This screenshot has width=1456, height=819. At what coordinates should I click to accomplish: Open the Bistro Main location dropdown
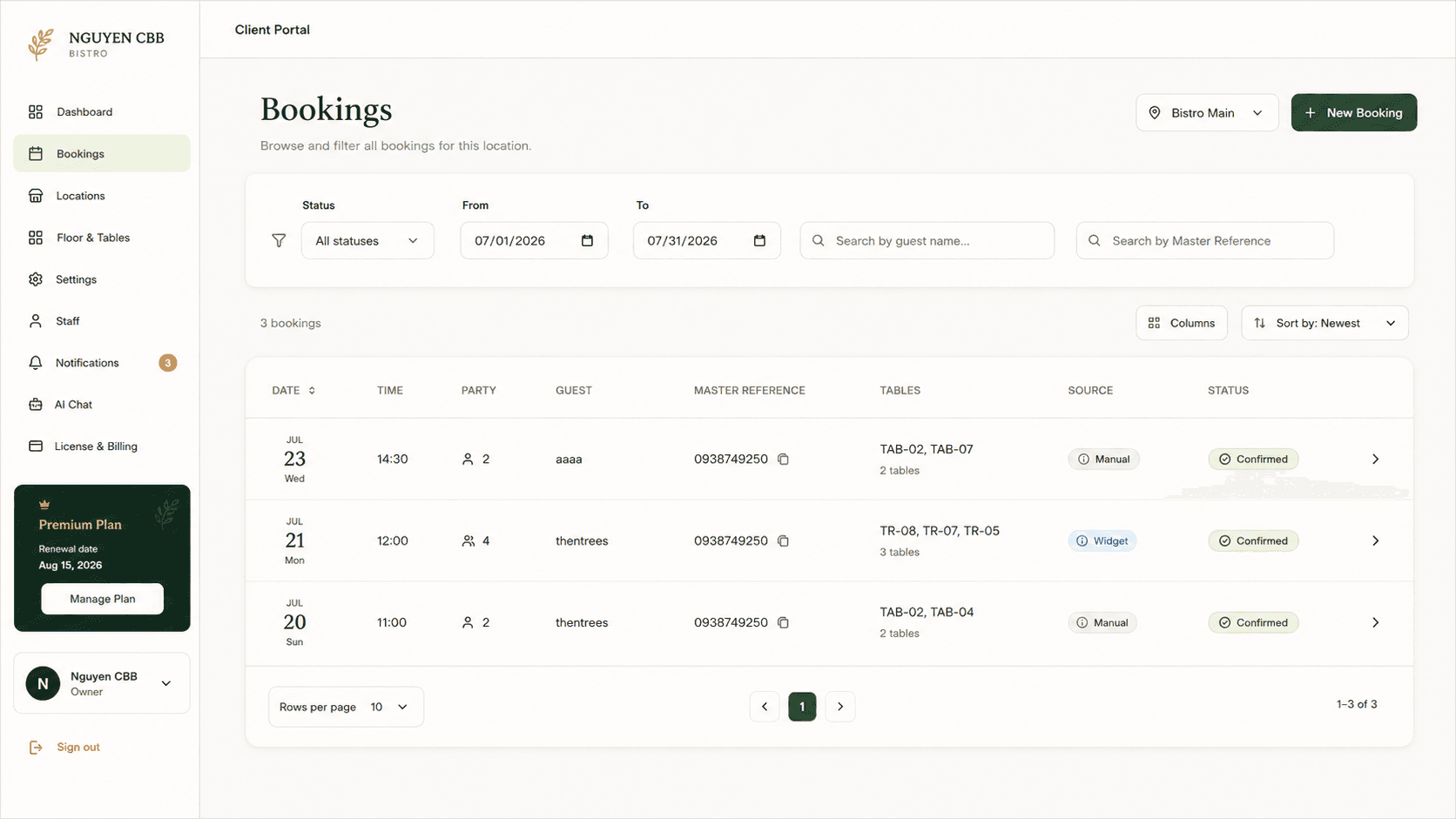[x=1207, y=113]
